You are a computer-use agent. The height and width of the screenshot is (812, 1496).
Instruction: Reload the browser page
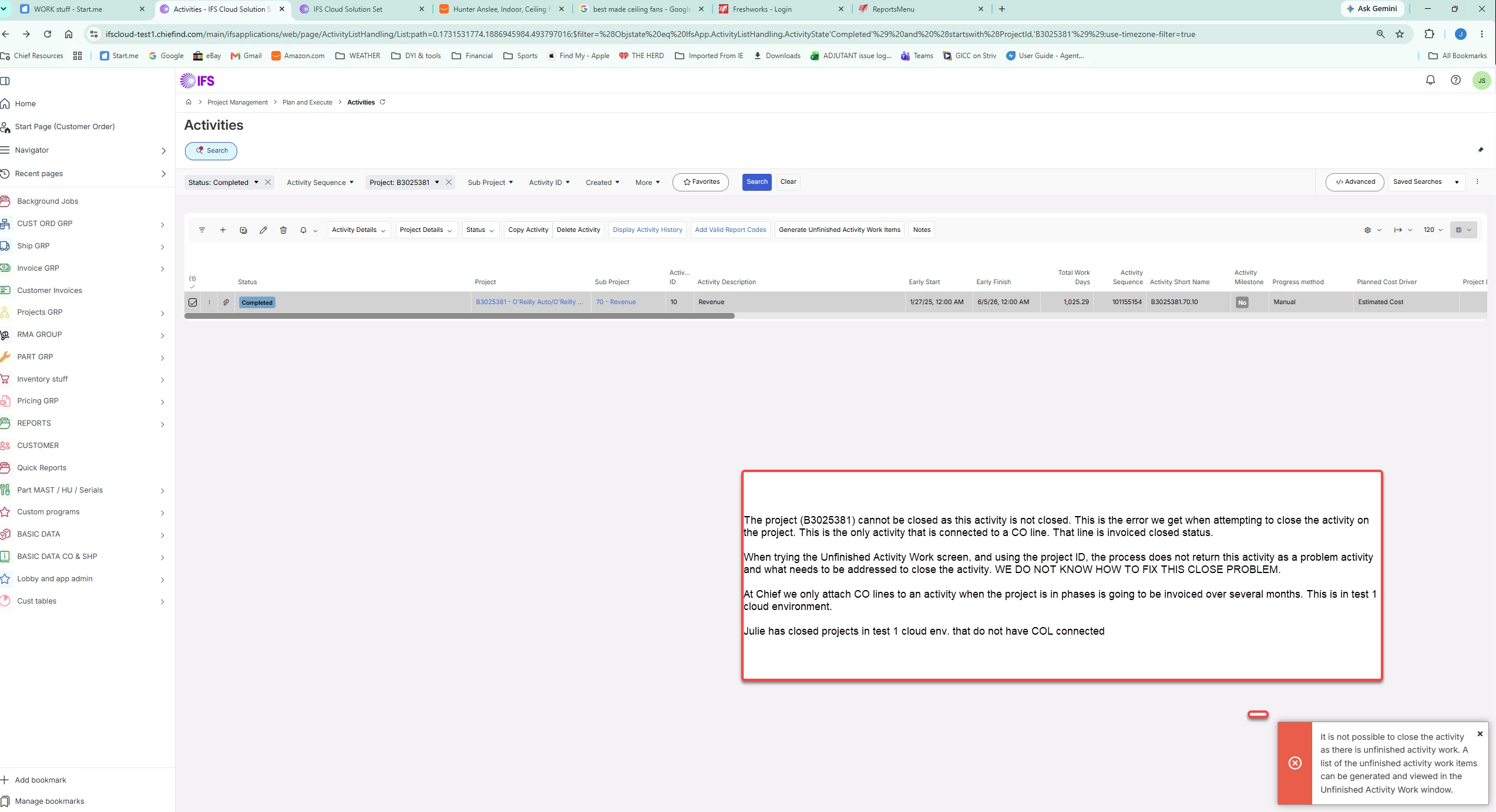(48, 34)
